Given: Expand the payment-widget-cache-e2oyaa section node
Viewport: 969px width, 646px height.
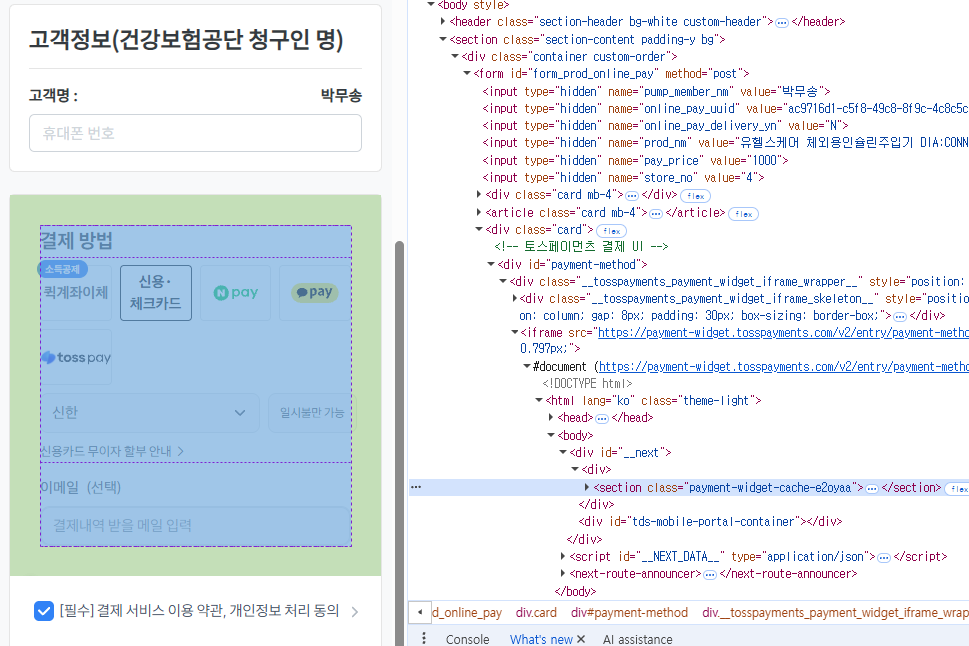Looking at the screenshot, I should (586, 487).
